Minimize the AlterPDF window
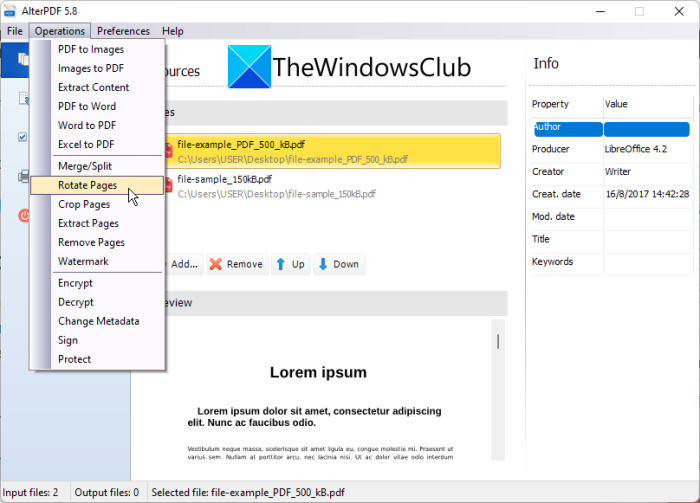 600,11
